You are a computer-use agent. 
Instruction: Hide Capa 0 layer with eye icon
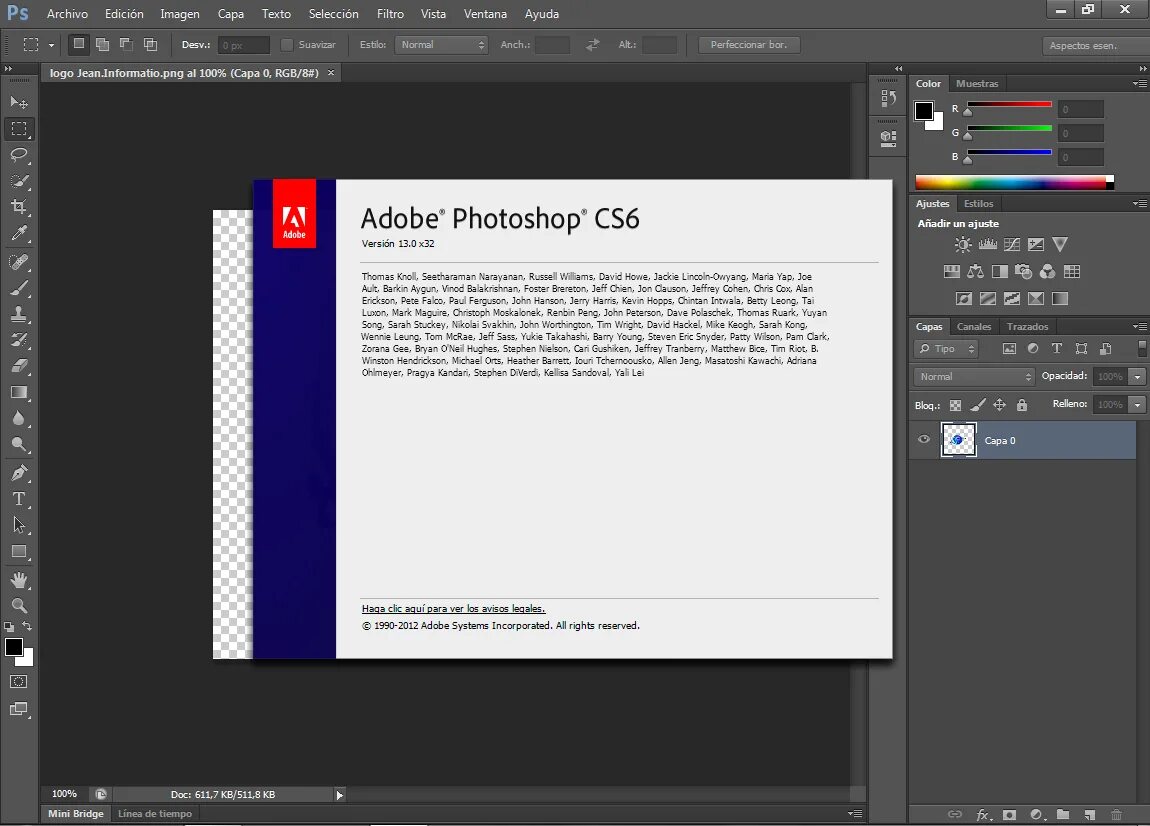924,439
